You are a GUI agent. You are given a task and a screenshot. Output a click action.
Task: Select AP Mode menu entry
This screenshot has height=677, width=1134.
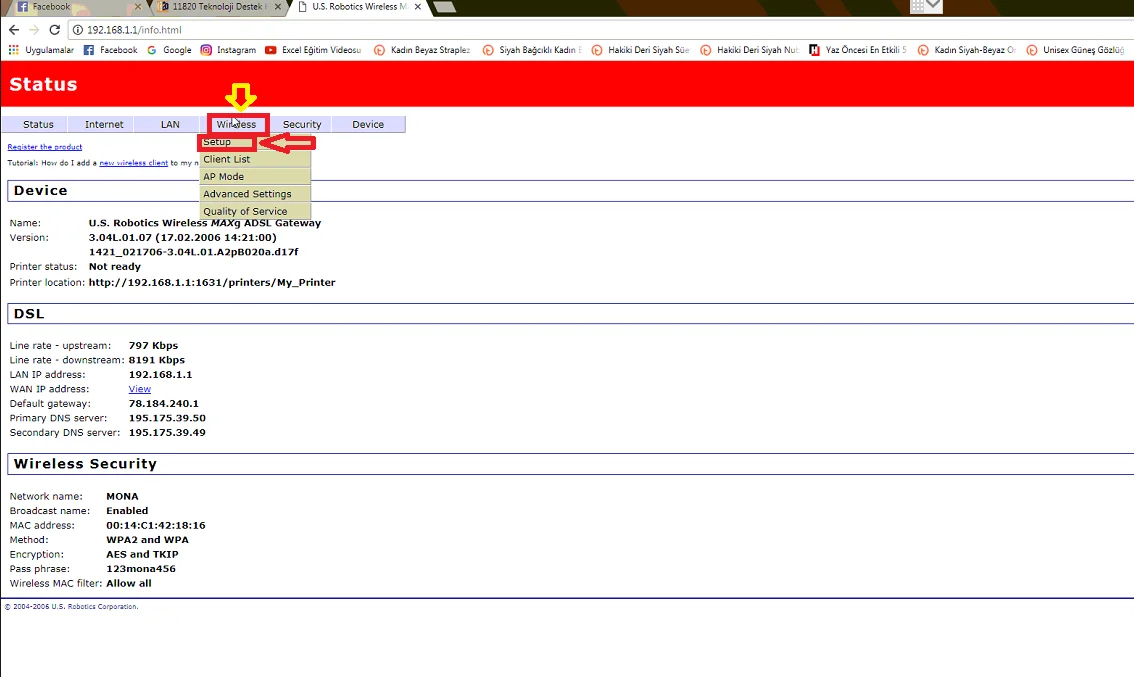[224, 176]
